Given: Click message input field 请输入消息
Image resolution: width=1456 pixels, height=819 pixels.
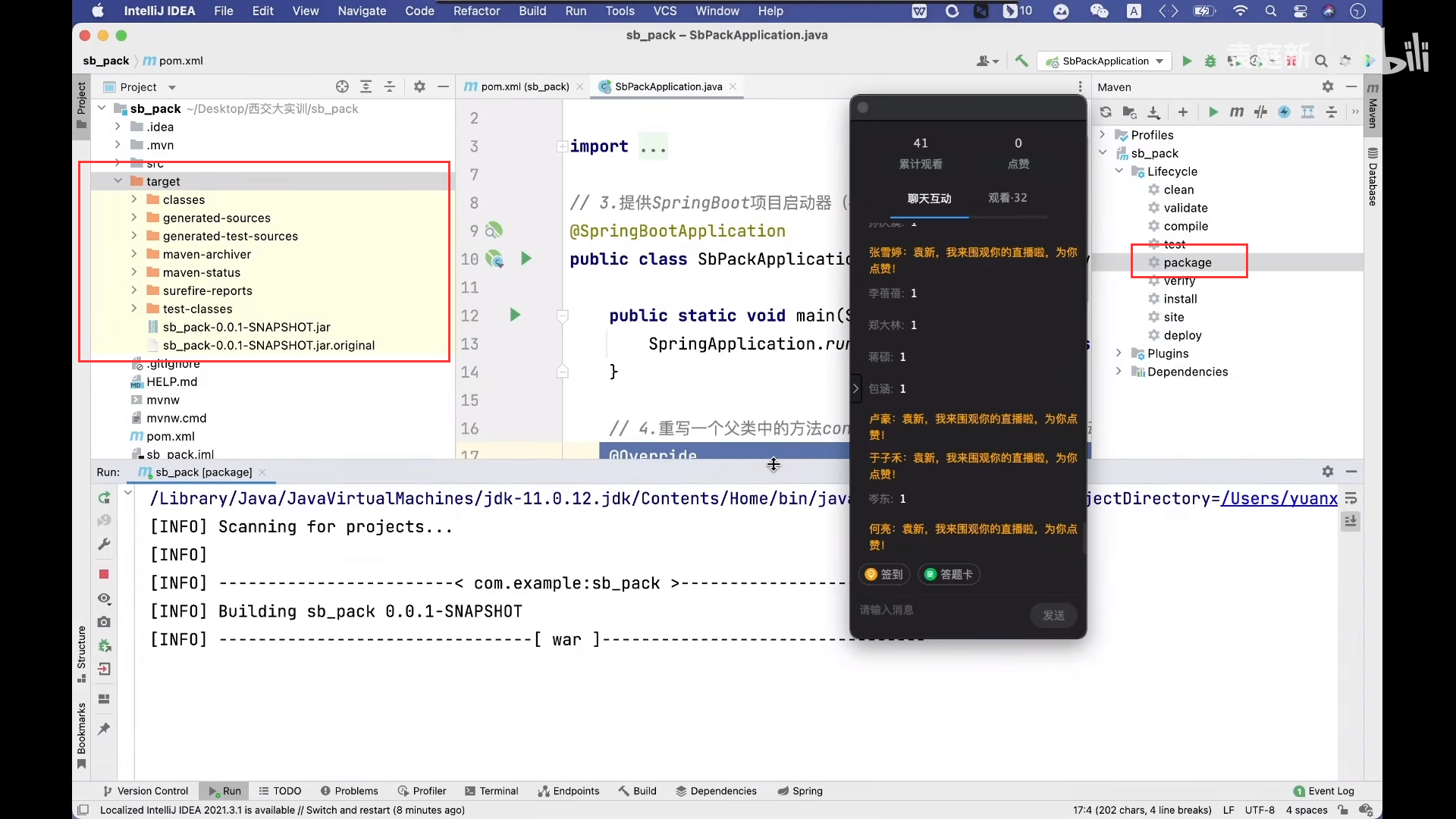Looking at the screenshot, I should (x=940, y=610).
